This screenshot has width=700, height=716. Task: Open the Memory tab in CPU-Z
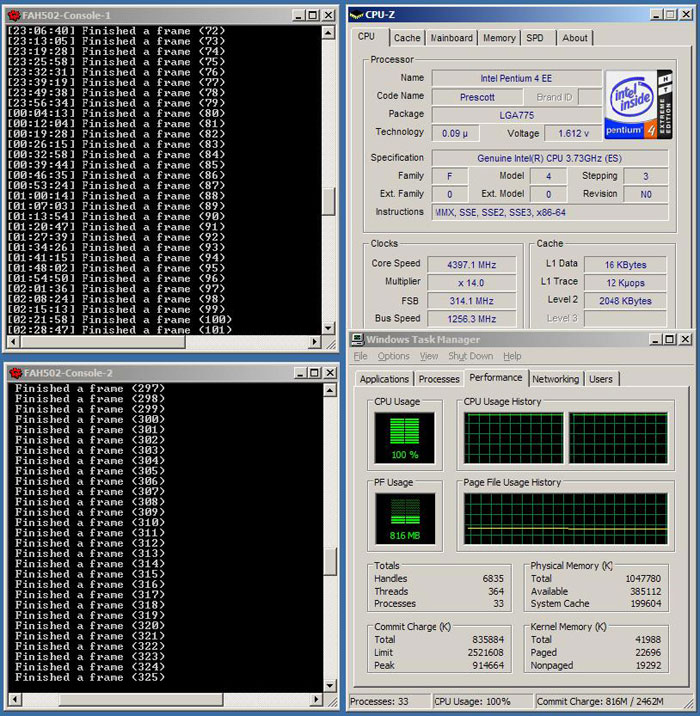click(499, 38)
